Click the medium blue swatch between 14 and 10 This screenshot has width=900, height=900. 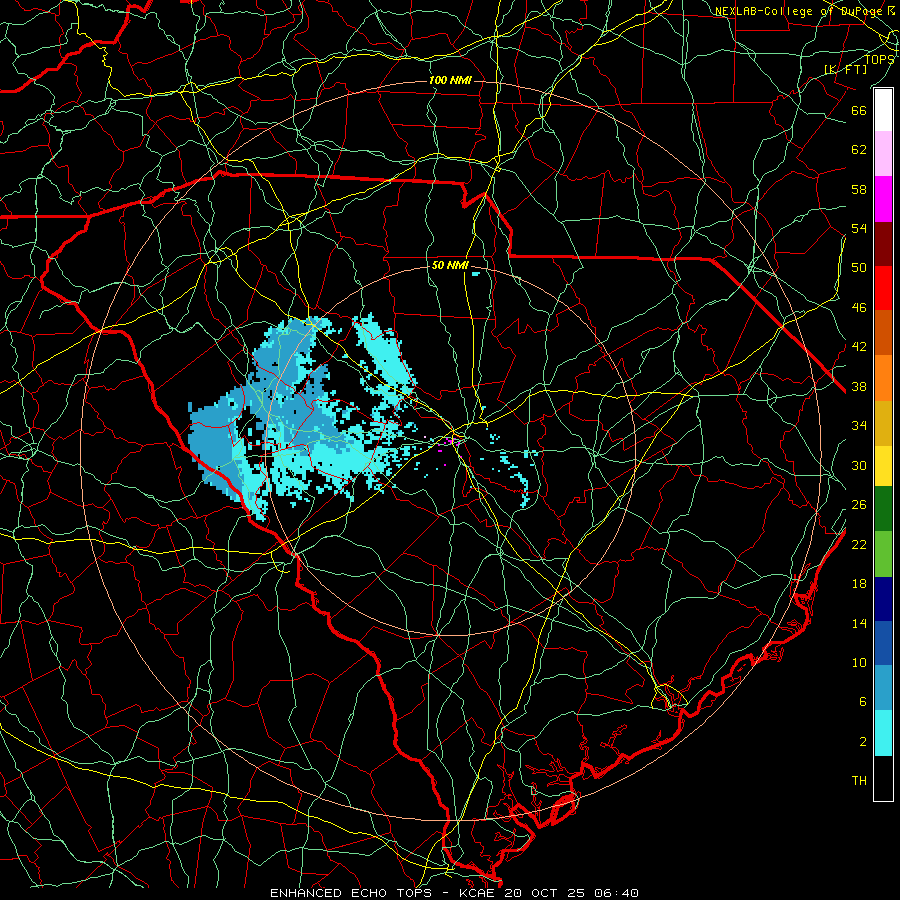pos(883,643)
